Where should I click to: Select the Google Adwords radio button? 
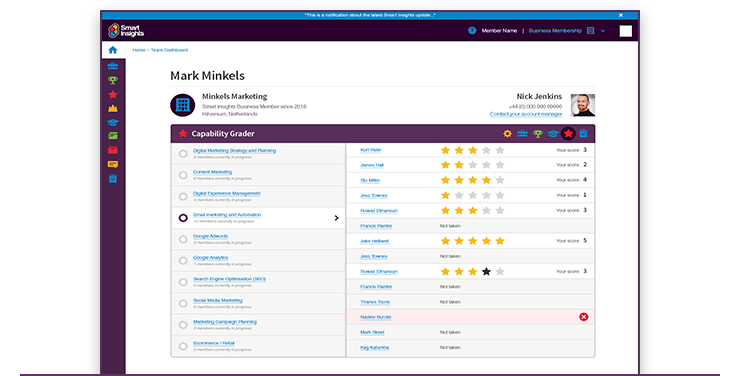click(x=183, y=239)
